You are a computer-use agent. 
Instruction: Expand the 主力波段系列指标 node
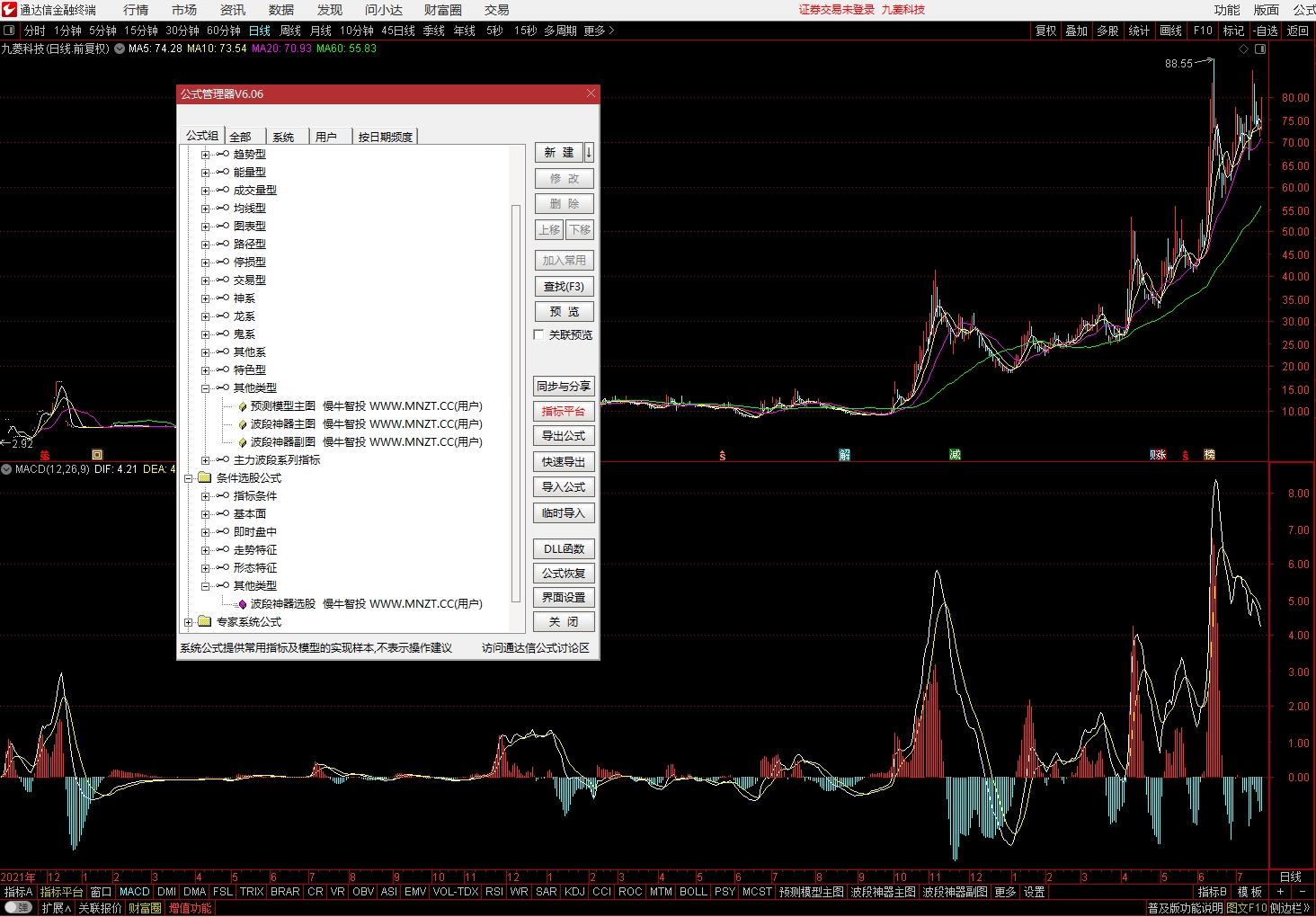(x=205, y=460)
